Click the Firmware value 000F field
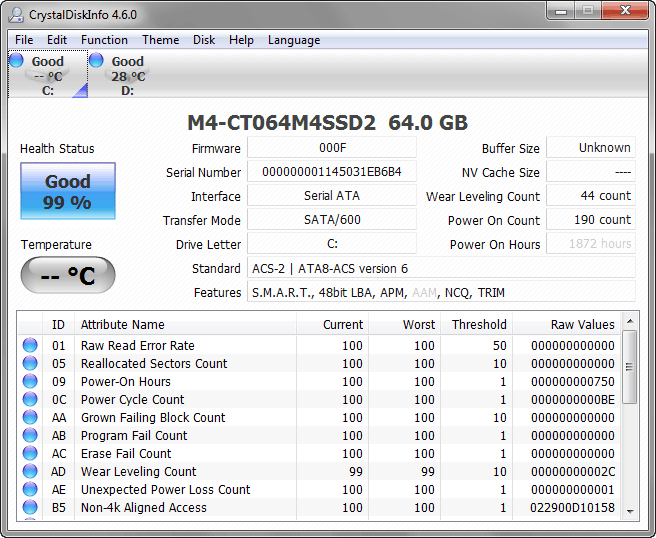Image resolution: width=656 pixels, height=538 pixels. 332,148
